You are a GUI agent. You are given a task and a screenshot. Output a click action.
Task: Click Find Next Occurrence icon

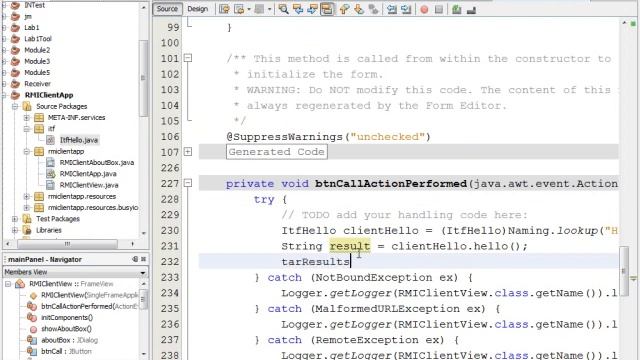312,9
